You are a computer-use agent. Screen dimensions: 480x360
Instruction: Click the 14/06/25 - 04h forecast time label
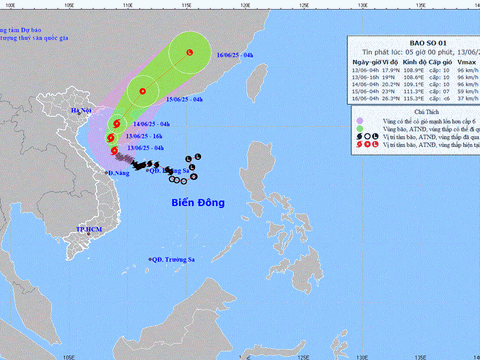point(151,124)
